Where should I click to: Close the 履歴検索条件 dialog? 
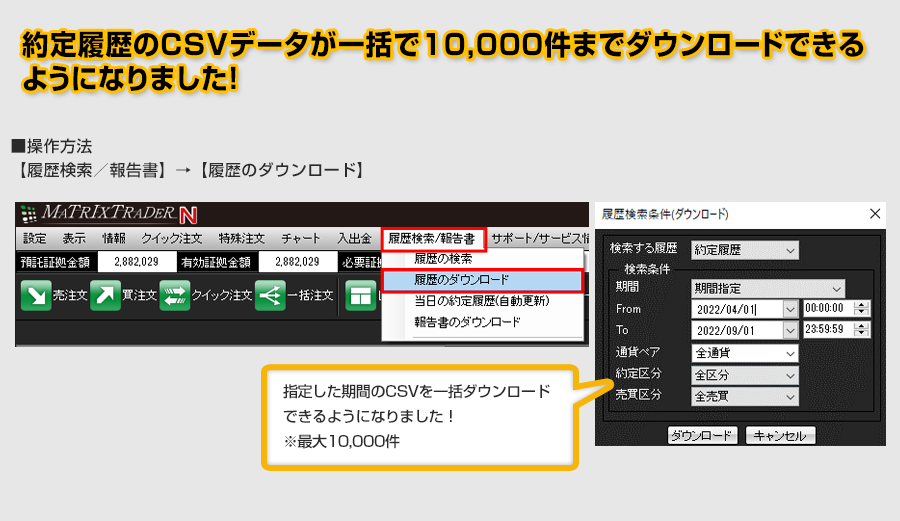875,213
